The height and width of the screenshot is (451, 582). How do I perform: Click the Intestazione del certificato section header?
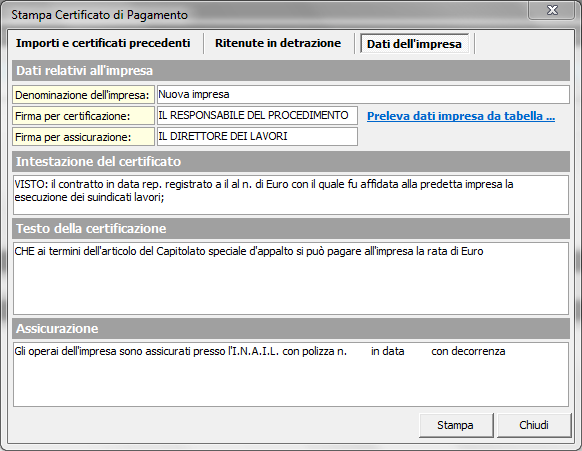(x=291, y=161)
